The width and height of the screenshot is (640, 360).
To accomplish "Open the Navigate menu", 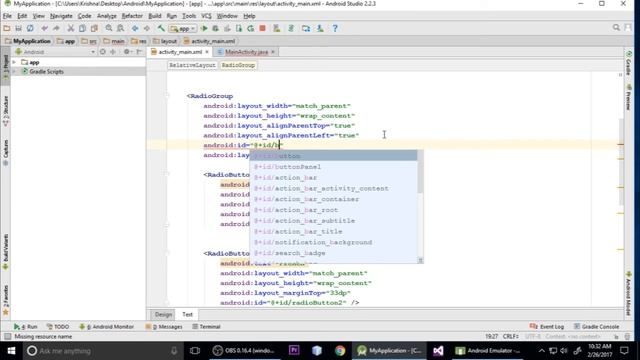I will [61, 16].
